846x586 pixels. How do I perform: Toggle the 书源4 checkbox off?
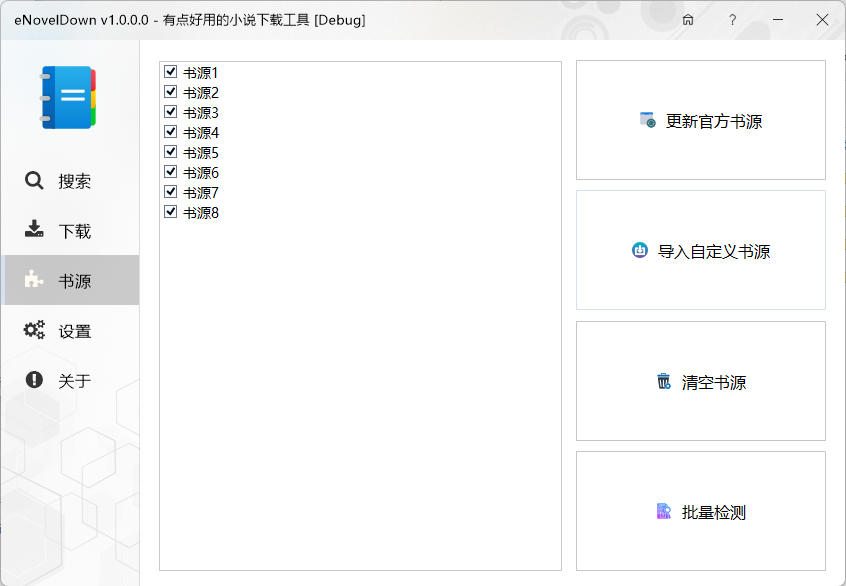[x=170, y=131]
